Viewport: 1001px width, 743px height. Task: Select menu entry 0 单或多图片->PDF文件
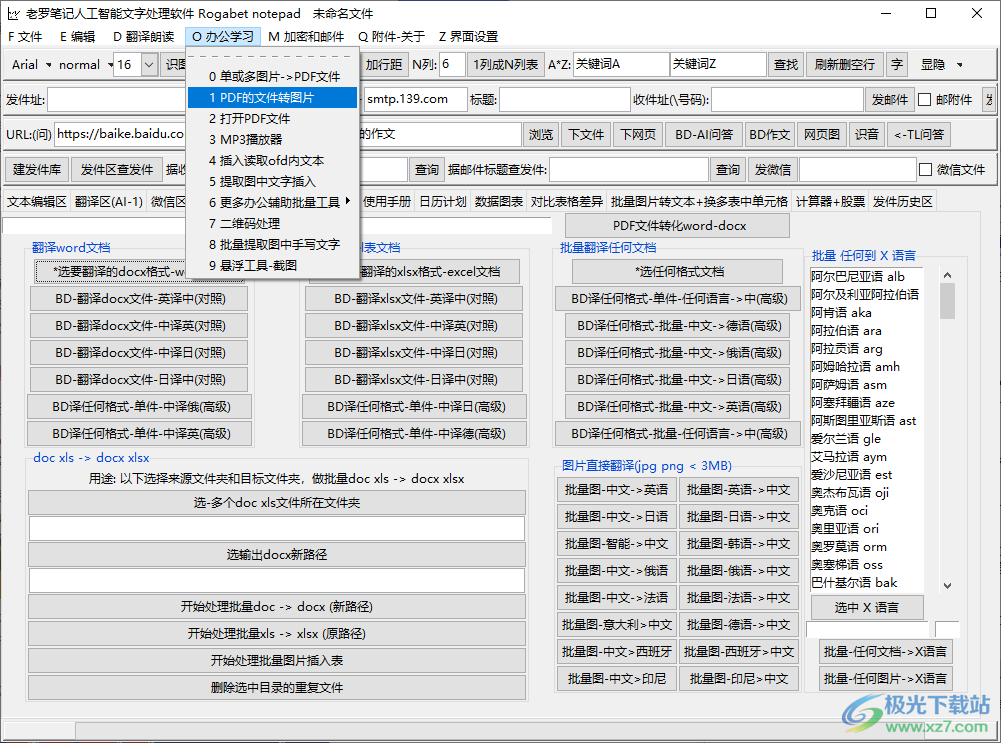[x=273, y=77]
